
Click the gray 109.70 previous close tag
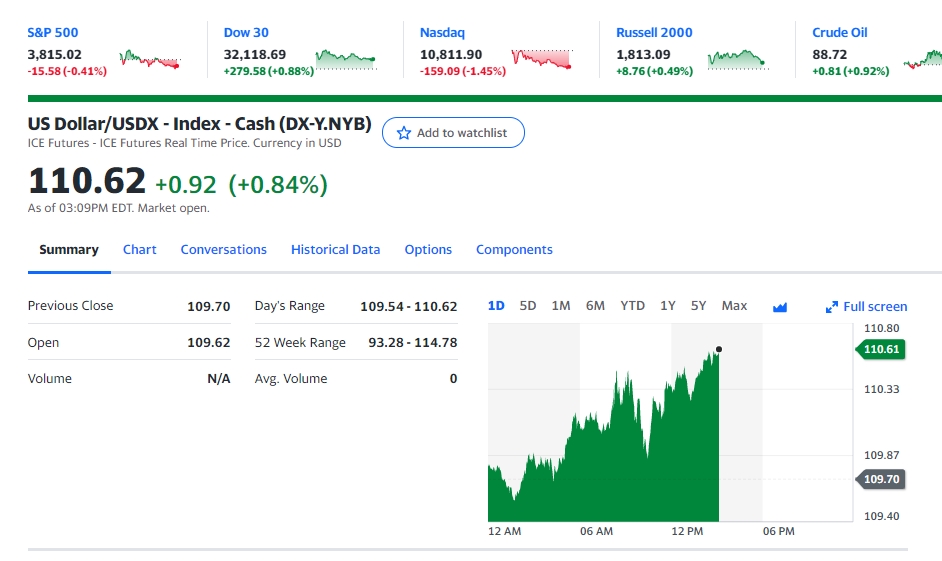[x=880, y=479]
